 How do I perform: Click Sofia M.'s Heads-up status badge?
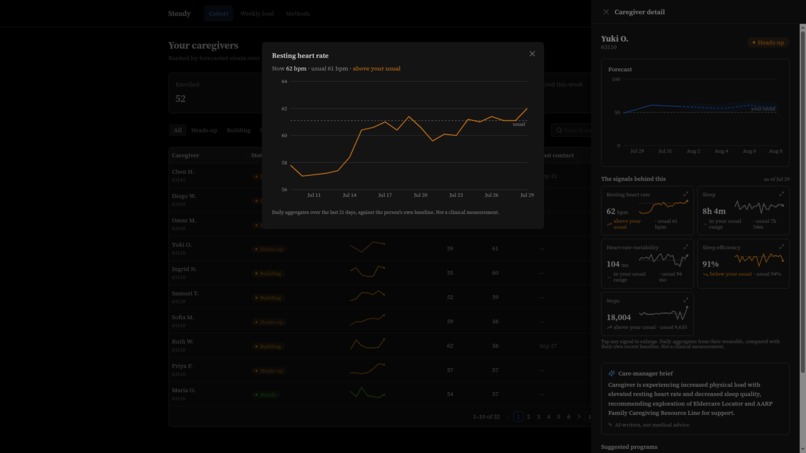tap(269, 322)
